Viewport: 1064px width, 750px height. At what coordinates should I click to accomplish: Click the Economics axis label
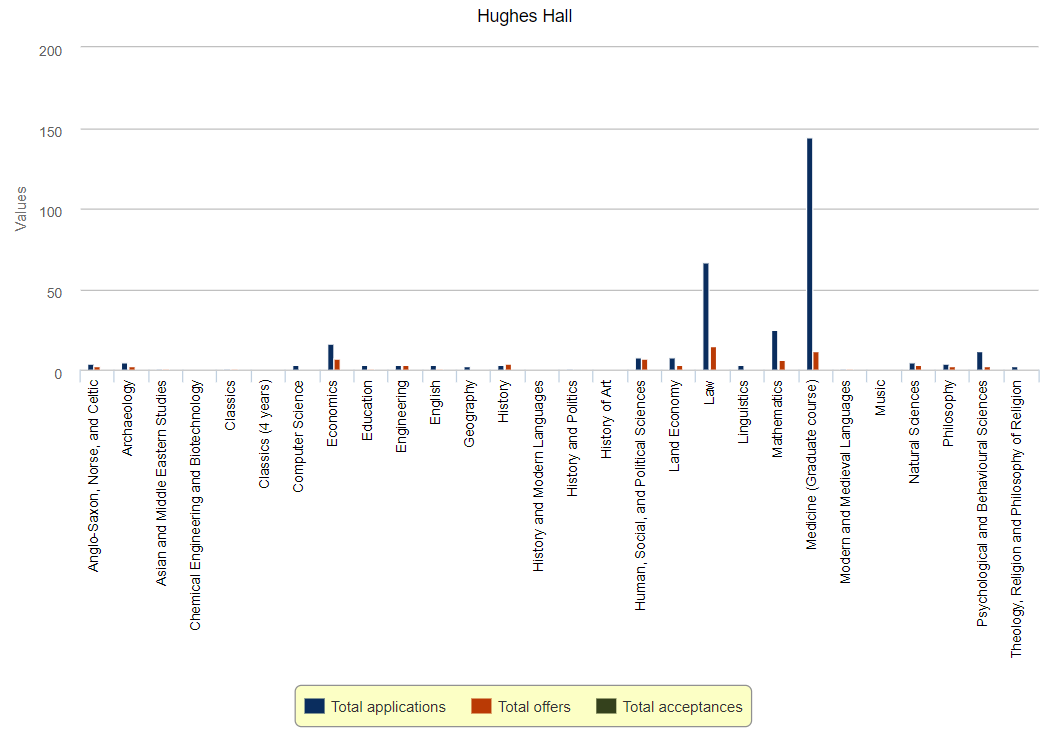pos(332,413)
